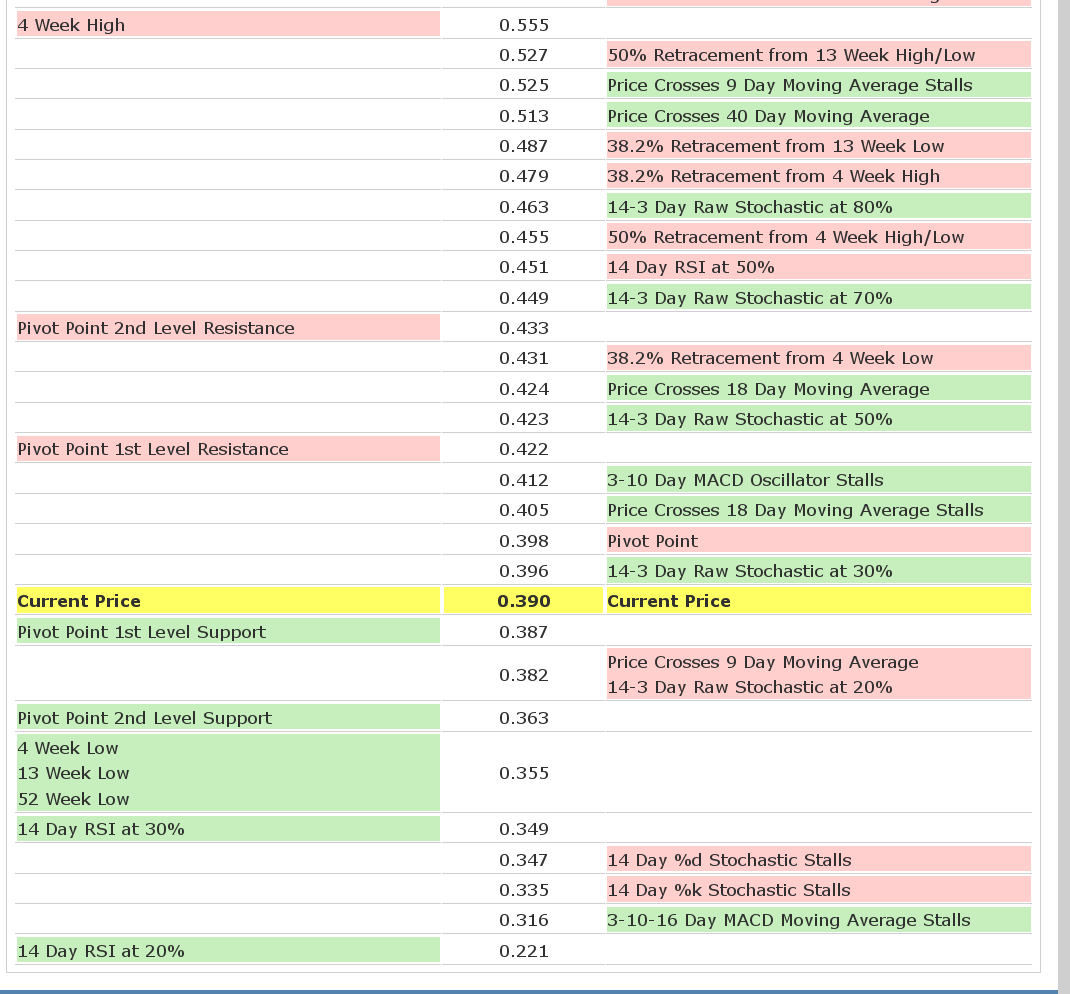The height and width of the screenshot is (994, 1070).
Task: Click the standalone "Pivot Point" label at 0.398
Action: [652, 541]
